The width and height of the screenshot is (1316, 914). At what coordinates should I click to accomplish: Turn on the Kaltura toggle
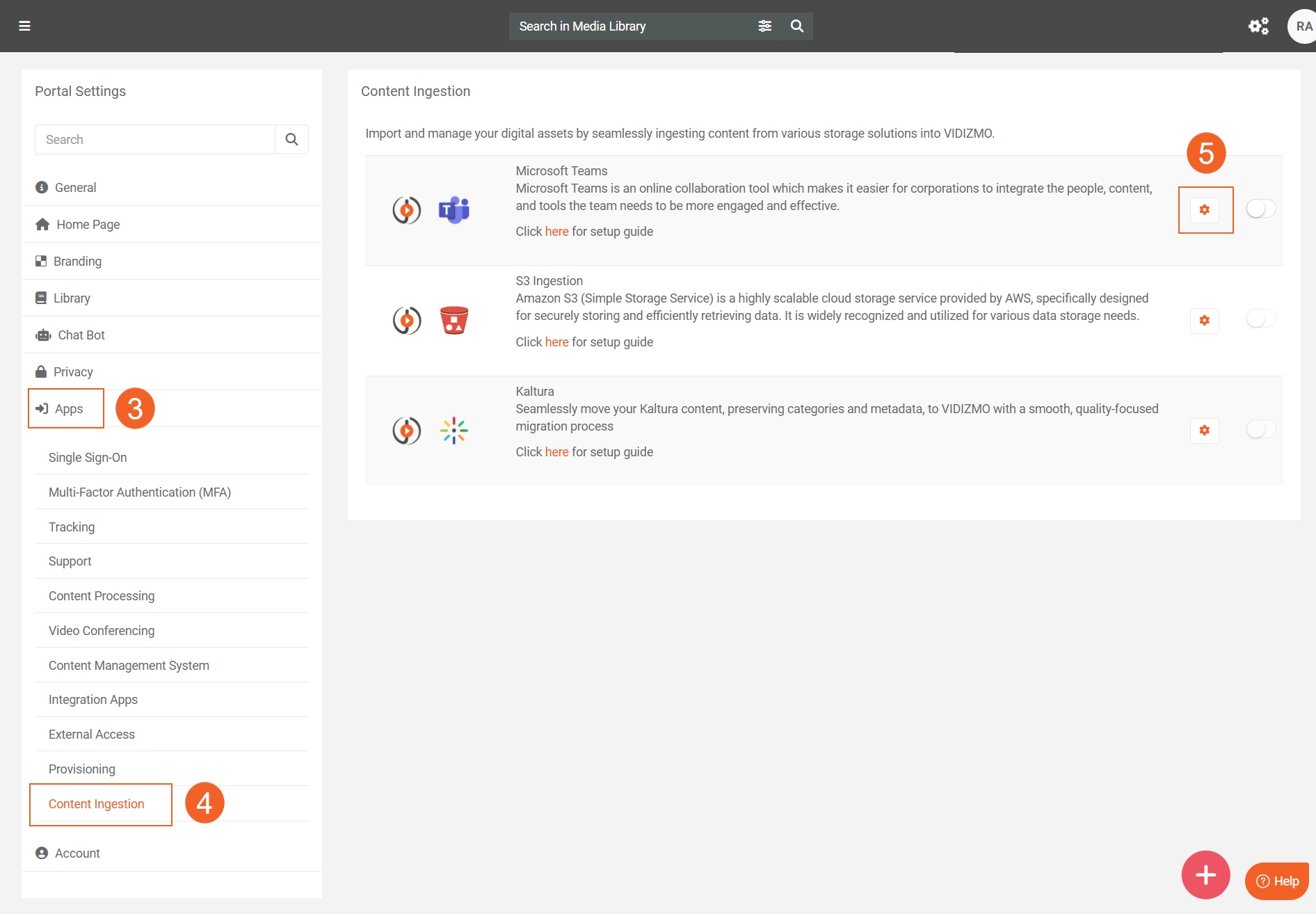(x=1260, y=429)
